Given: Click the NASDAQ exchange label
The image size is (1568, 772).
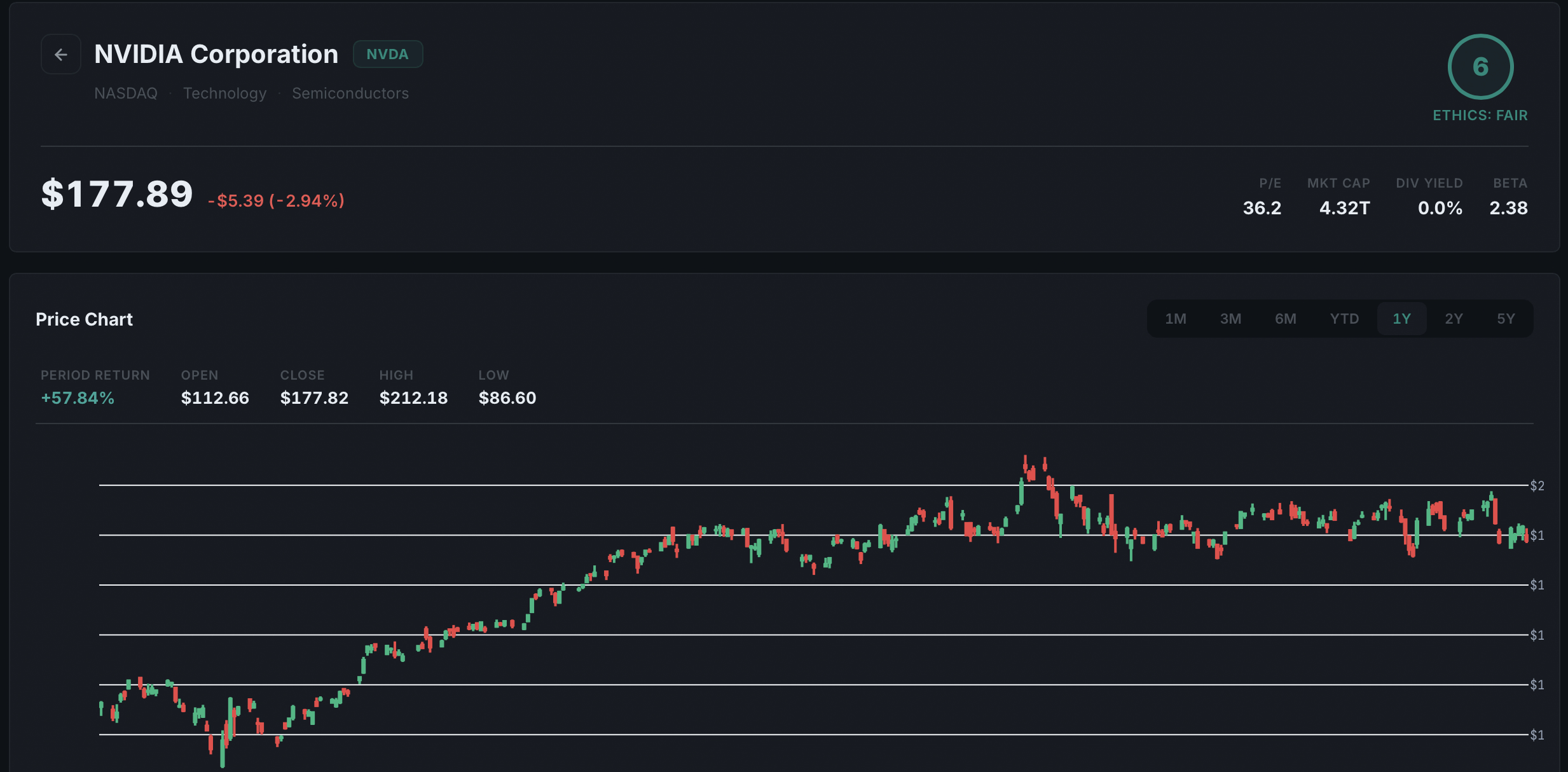Looking at the screenshot, I should [x=126, y=93].
